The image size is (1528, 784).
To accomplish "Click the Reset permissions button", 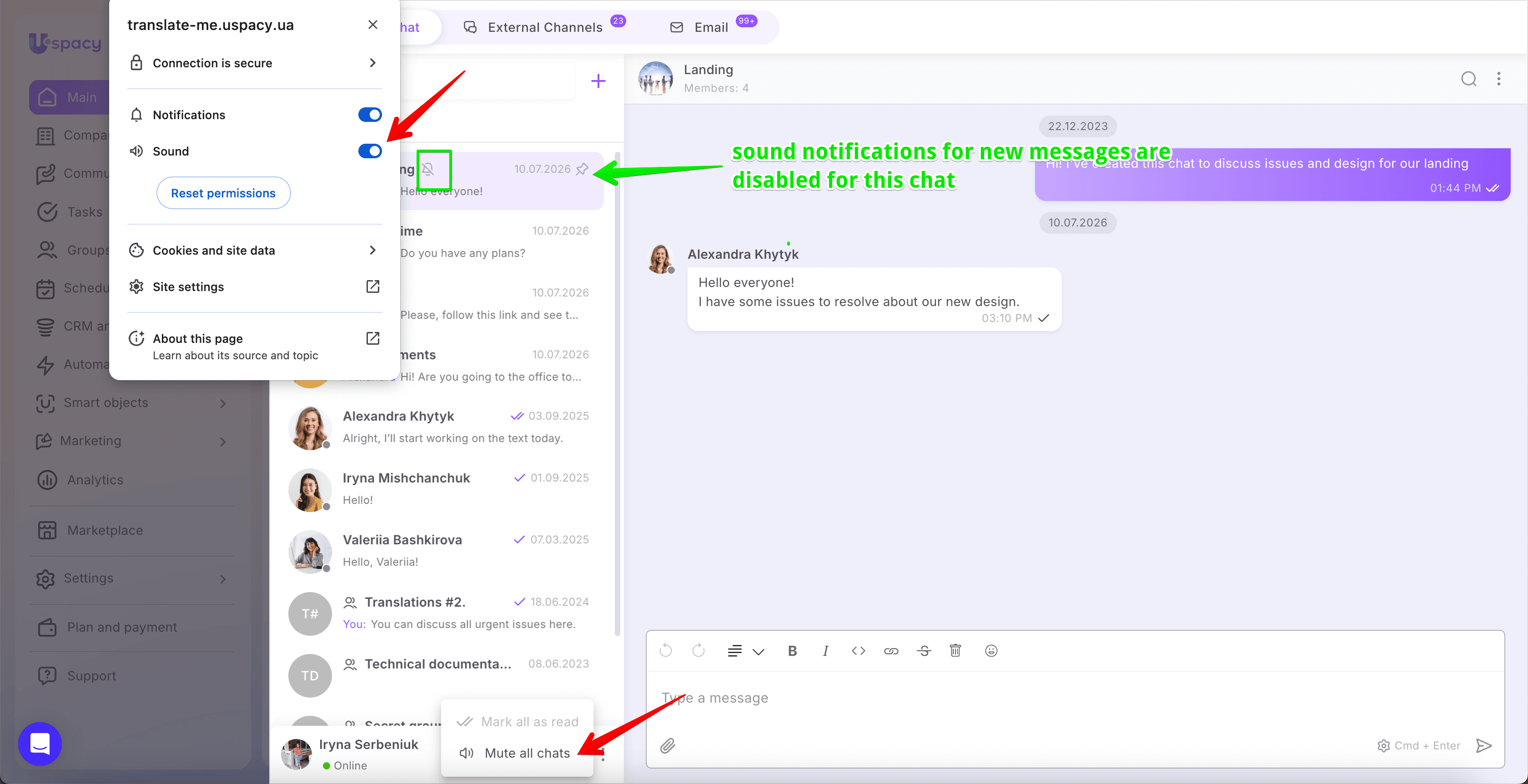I will [x=223, y=193].
